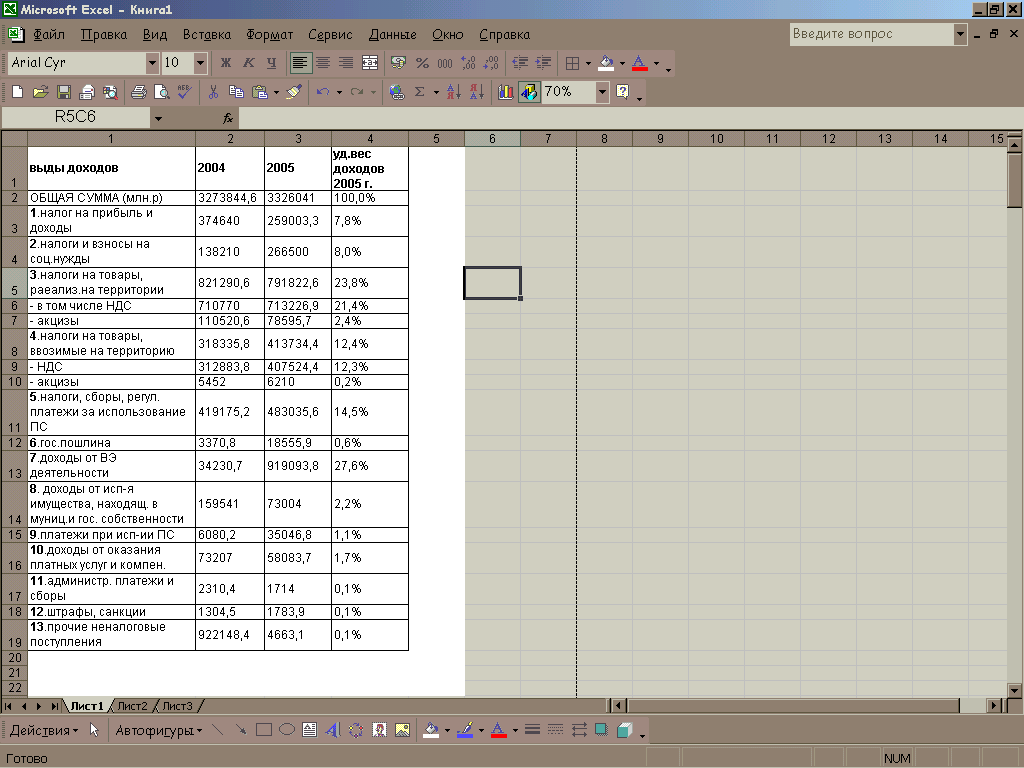The image size is (1024, 768).
Task: Toggle underline Ч formatting
Action: [272, 63]
